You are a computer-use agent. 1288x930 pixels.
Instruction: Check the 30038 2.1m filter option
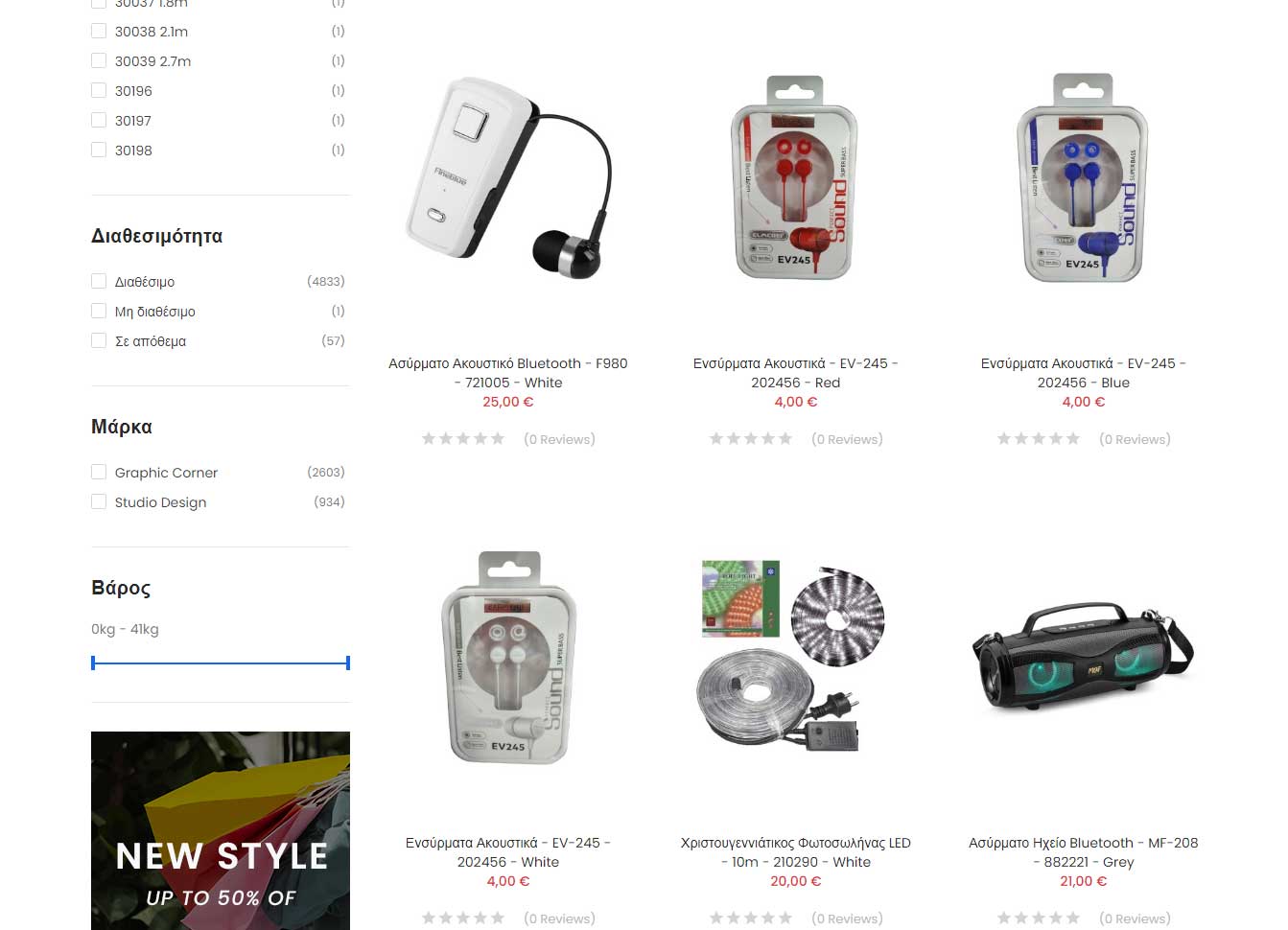coord(98,31)
